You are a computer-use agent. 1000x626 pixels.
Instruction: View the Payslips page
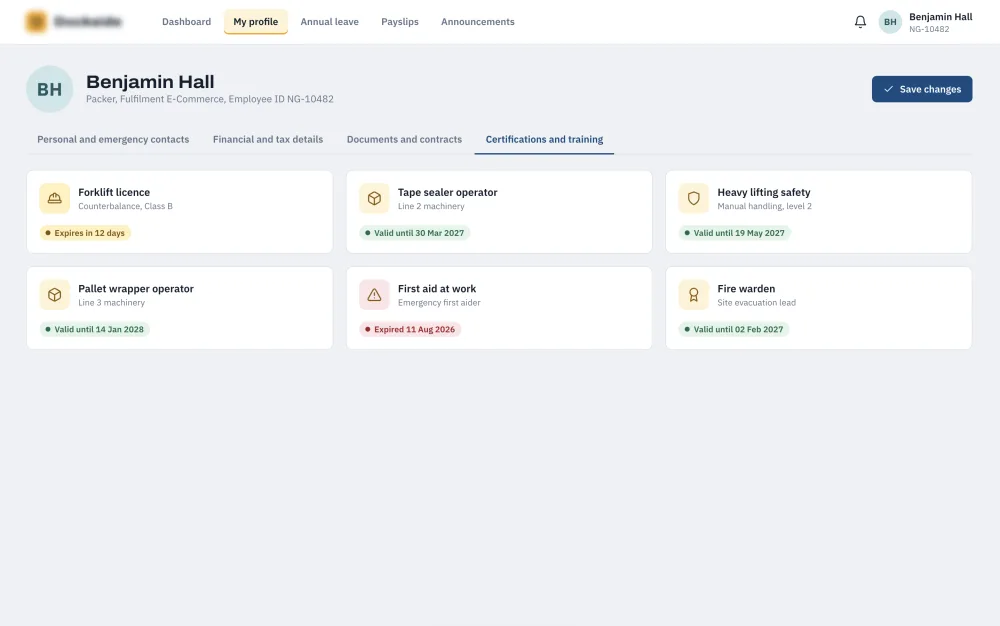pyautogui.click(x=400, y=22)
